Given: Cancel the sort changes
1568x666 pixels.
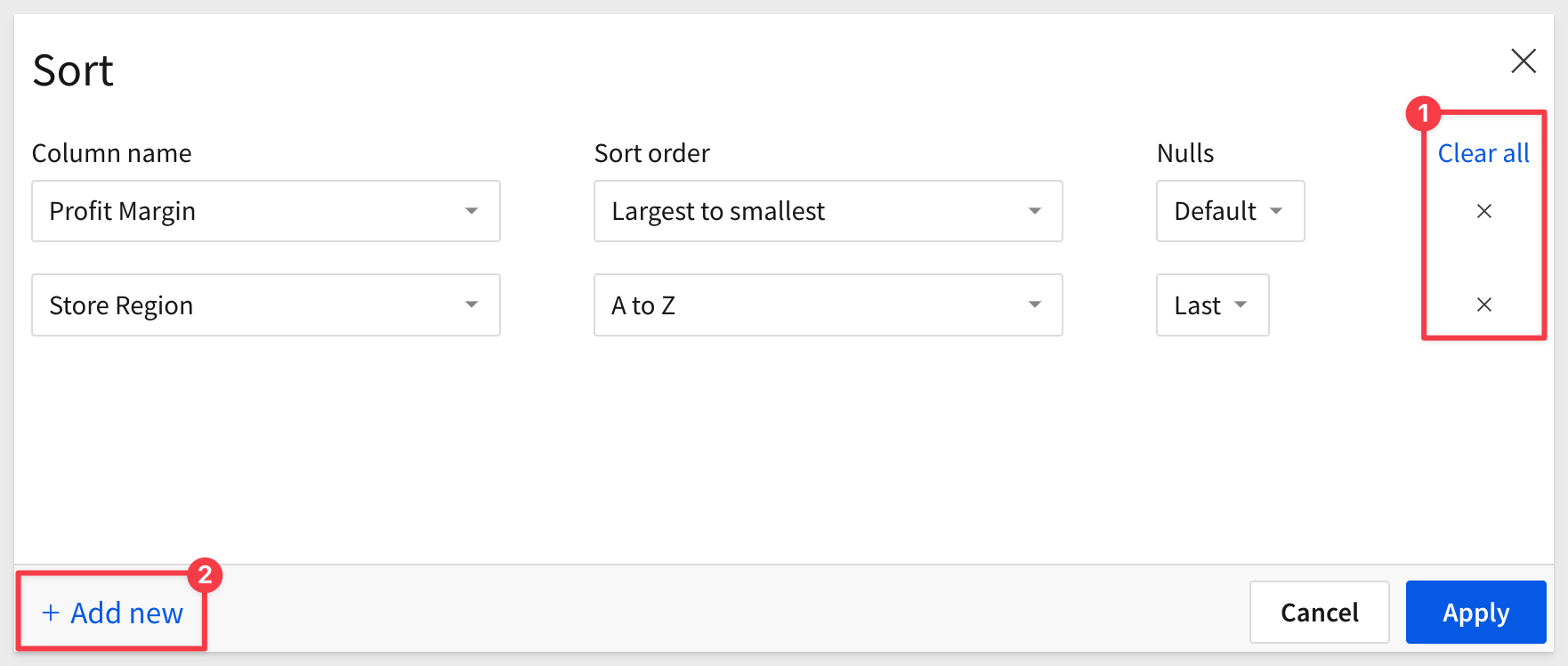Looking at the screenshot, I should click(1320, 612).
